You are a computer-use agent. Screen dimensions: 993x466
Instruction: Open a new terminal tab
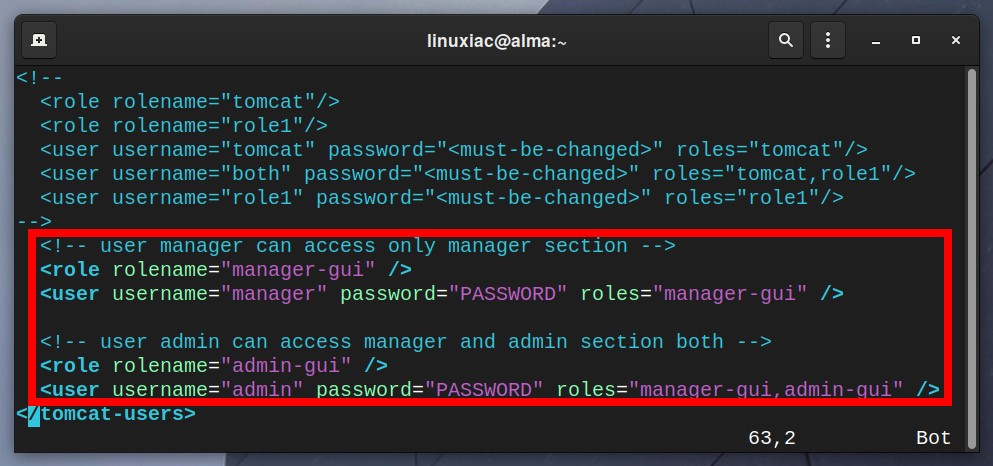pyautogui.click(x=39, y=41)
